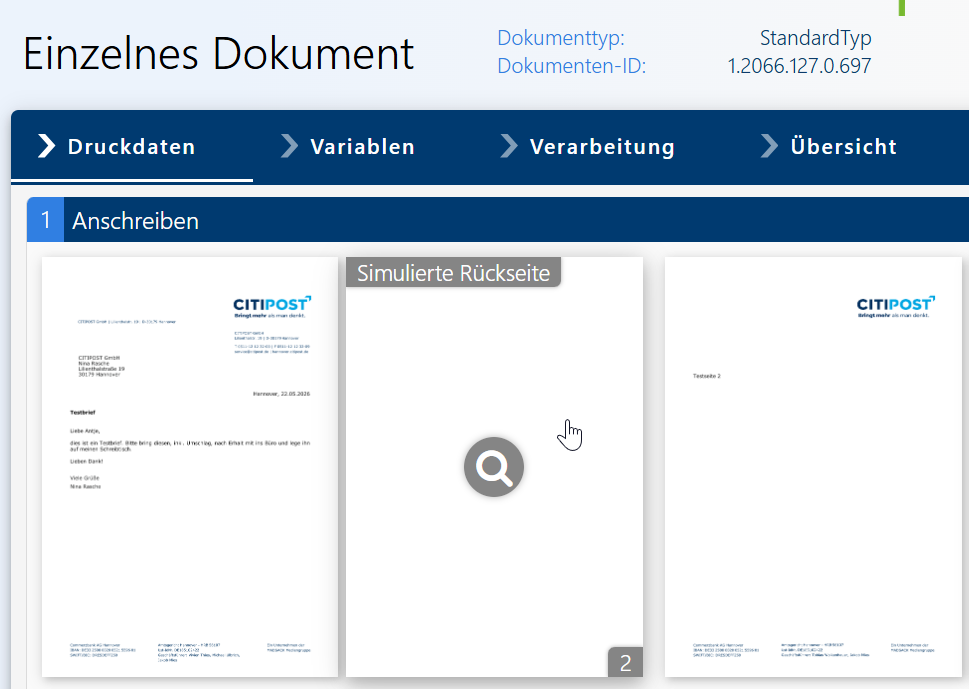Click the Anschreiben section header
This screenshot has width=969, height=689.
coord(497,220)
